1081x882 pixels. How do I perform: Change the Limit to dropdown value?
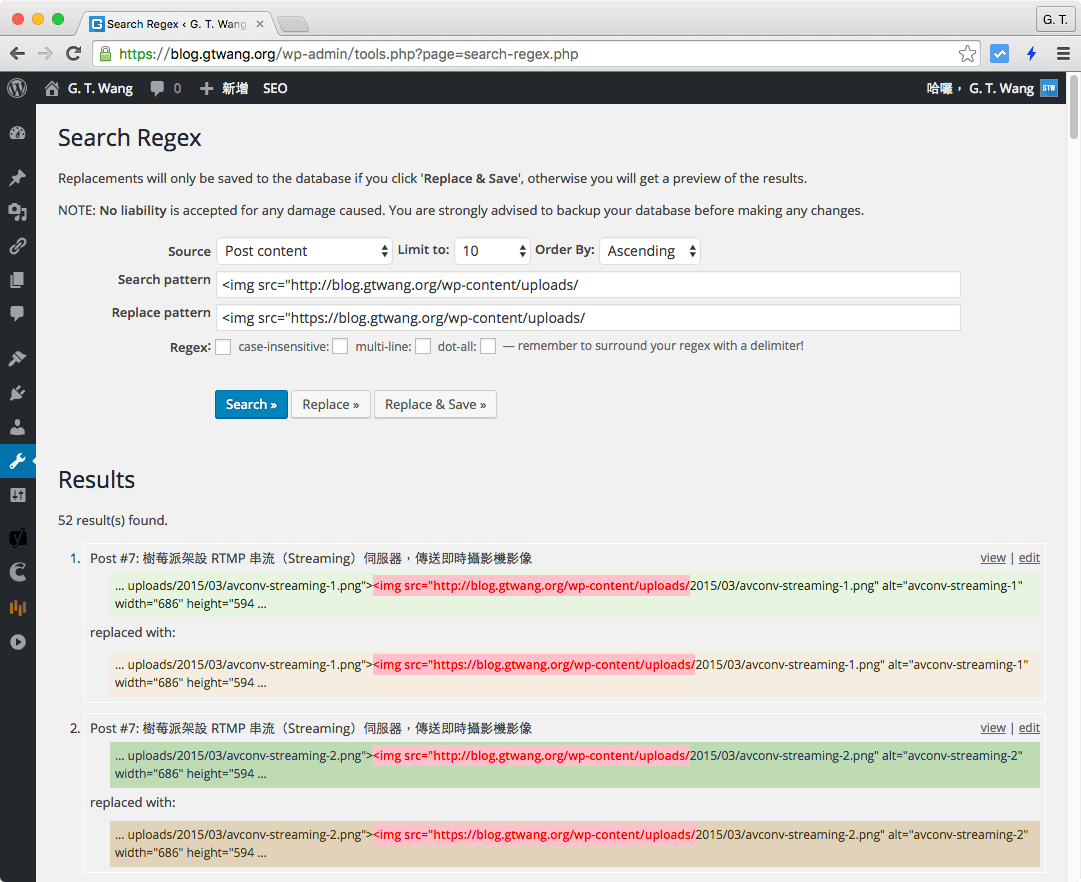click(492, 250)
